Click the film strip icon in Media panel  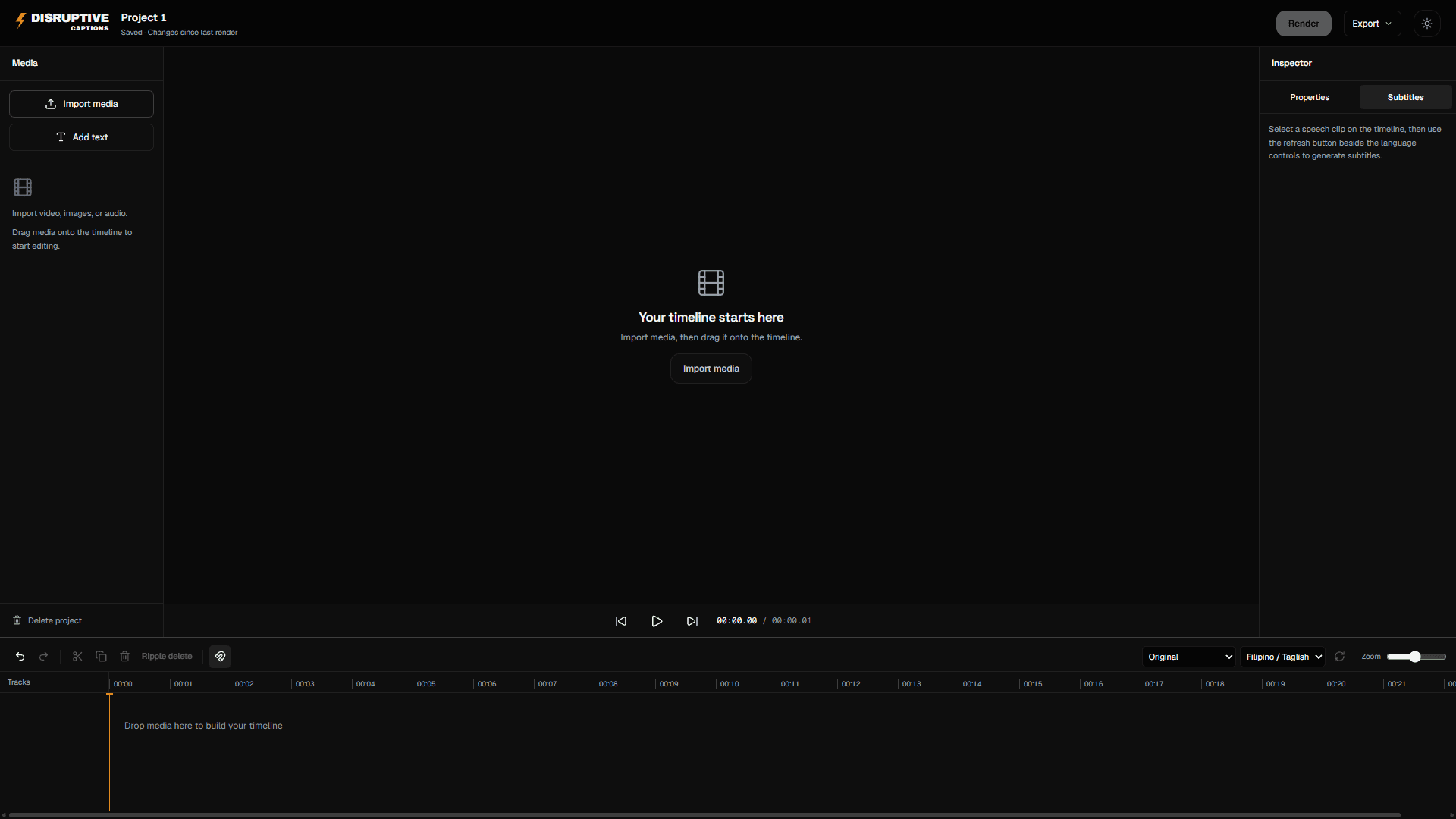pos(23,187)
